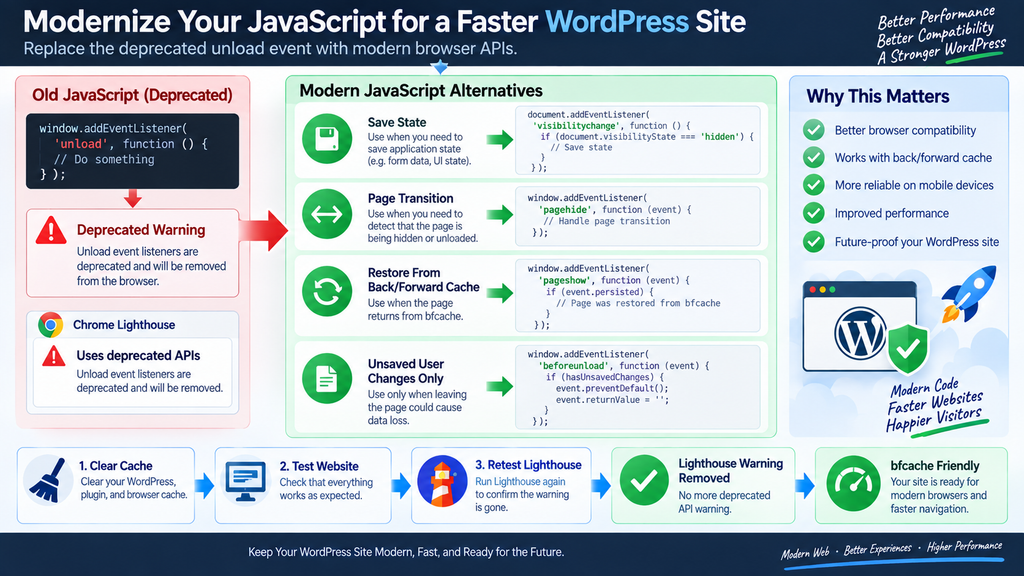1024x576 pixels.
Task: Click the '2. Test Website' step title
Action: [x=319, y=466]
